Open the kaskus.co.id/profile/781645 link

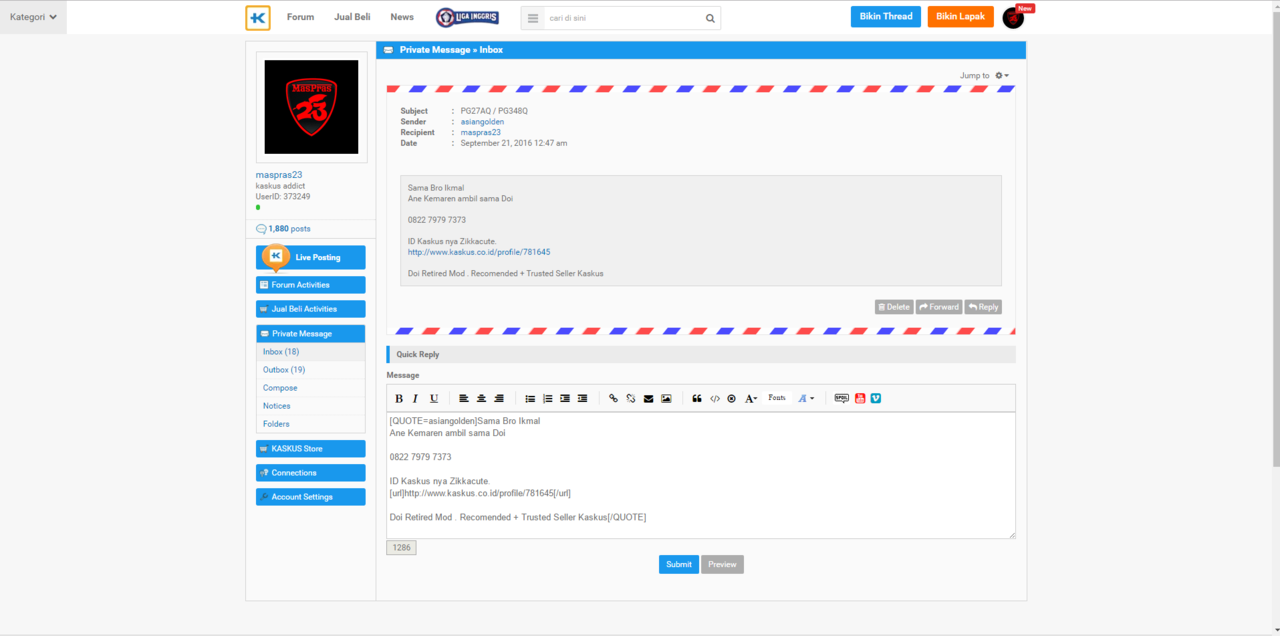479,252
